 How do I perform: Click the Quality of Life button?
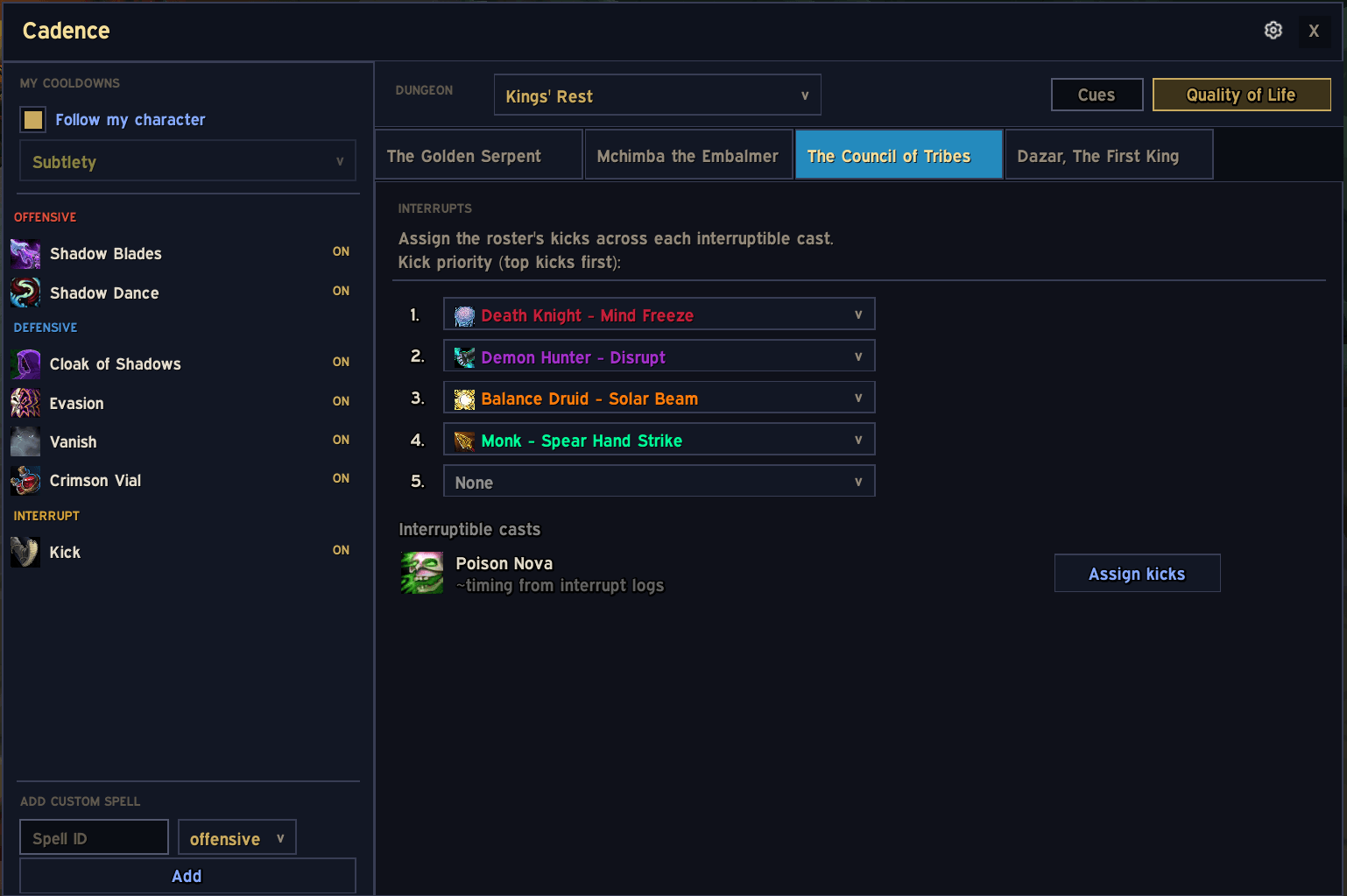click(x=1242, y=95)
